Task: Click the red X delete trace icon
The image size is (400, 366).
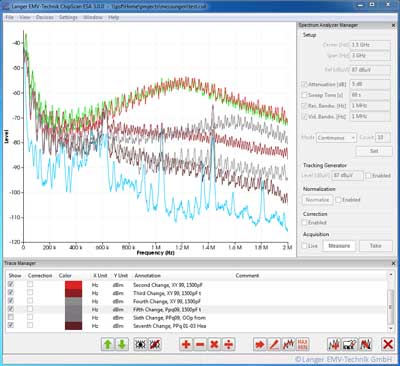Action: pyautogui.click(x=388, y=344)
